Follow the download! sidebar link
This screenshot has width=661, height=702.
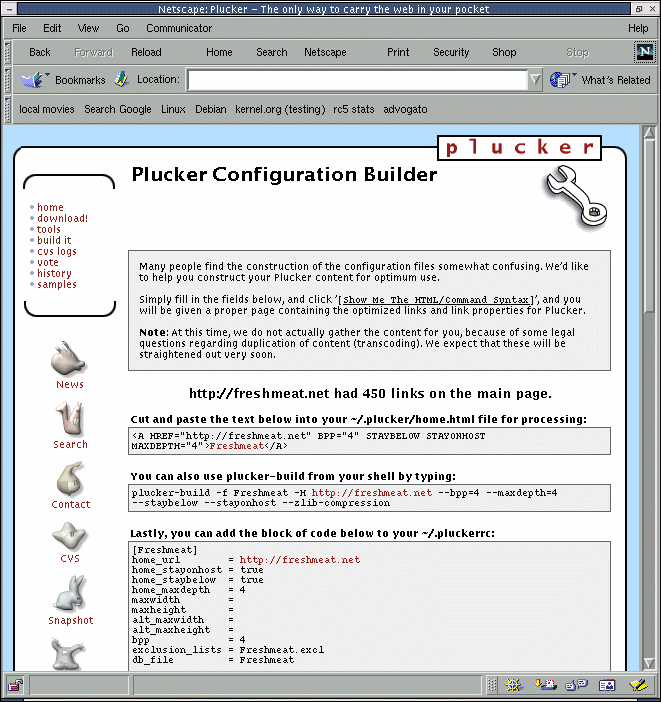click(x=62, y=218)
